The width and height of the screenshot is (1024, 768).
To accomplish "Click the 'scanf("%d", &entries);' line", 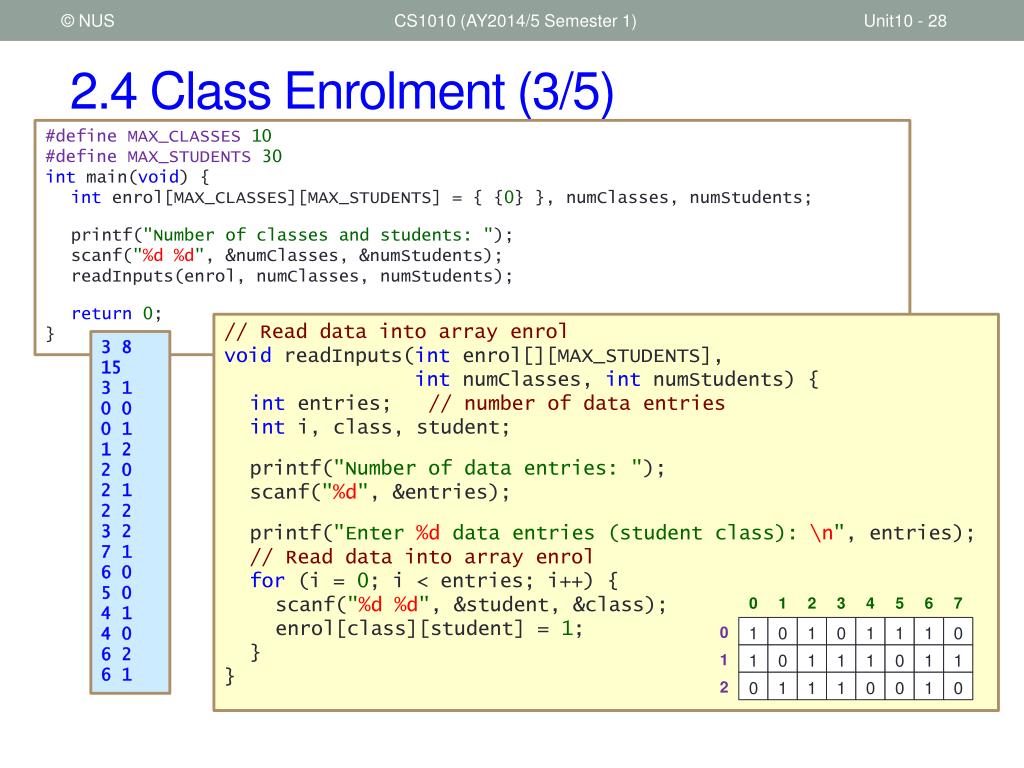I will click(379, 492).
